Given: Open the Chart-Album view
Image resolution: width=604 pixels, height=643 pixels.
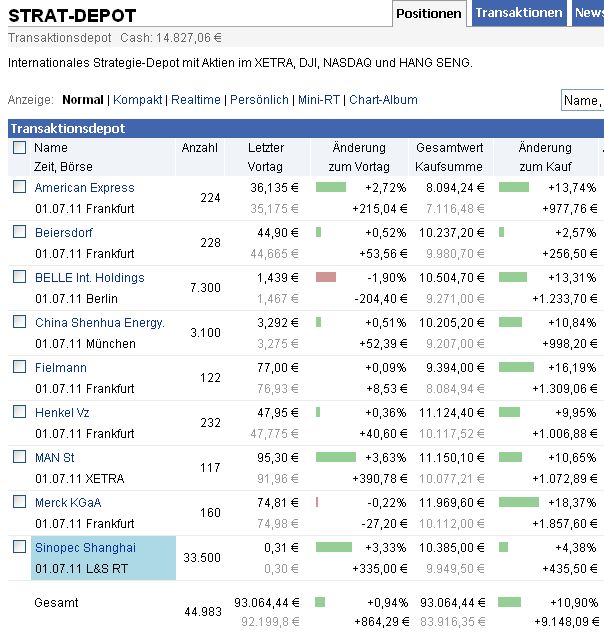Looking at the screenshot, I should point(383,100).
